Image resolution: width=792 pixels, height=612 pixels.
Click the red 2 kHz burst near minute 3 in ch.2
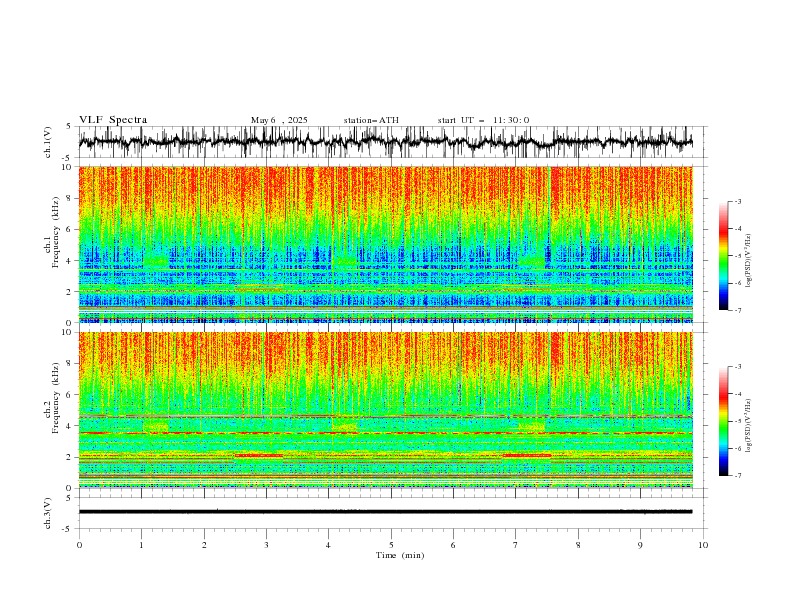pos(259,455)
